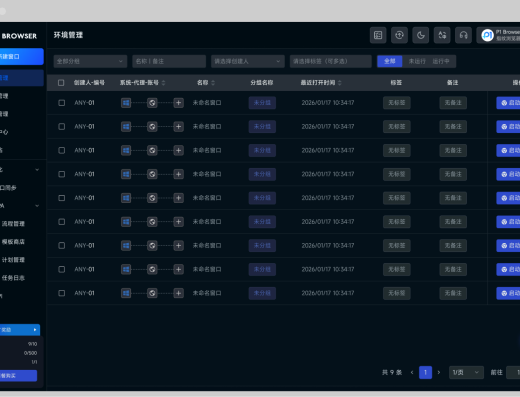The image size is (520, 397).
Task: Go to previous page arrow in pagination
Action: pyautogui.click(x=412, y=372)
